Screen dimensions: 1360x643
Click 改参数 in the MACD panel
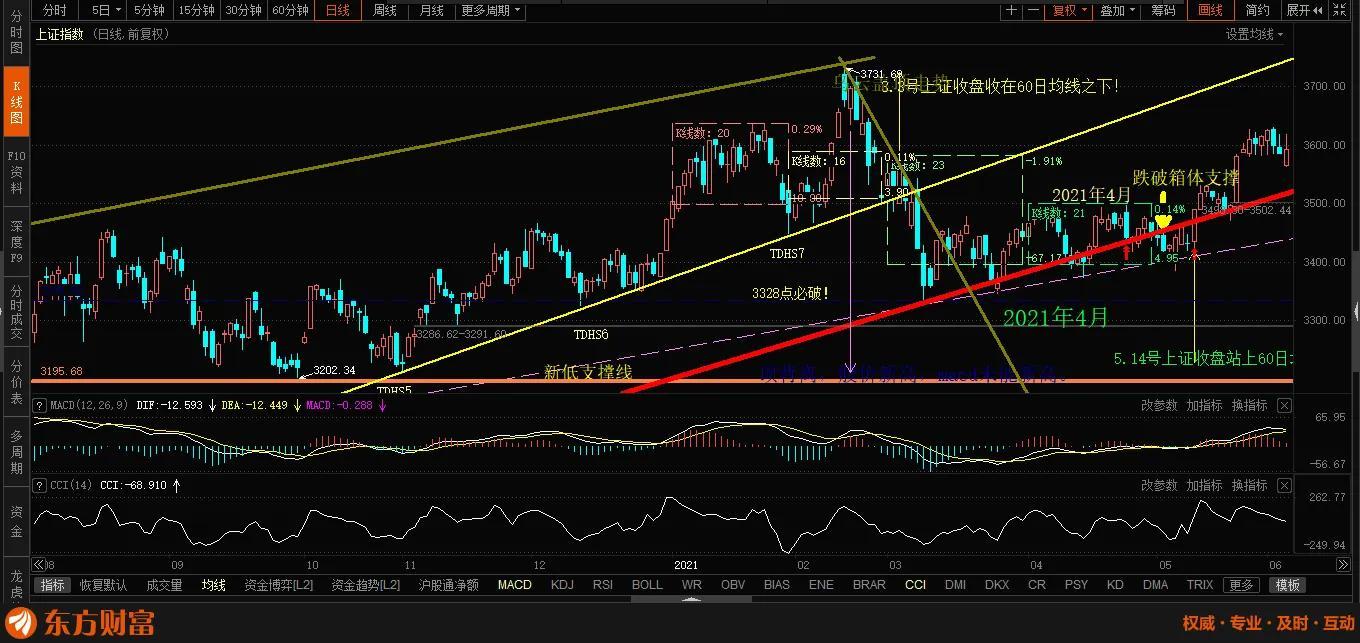coord(1159,405)
